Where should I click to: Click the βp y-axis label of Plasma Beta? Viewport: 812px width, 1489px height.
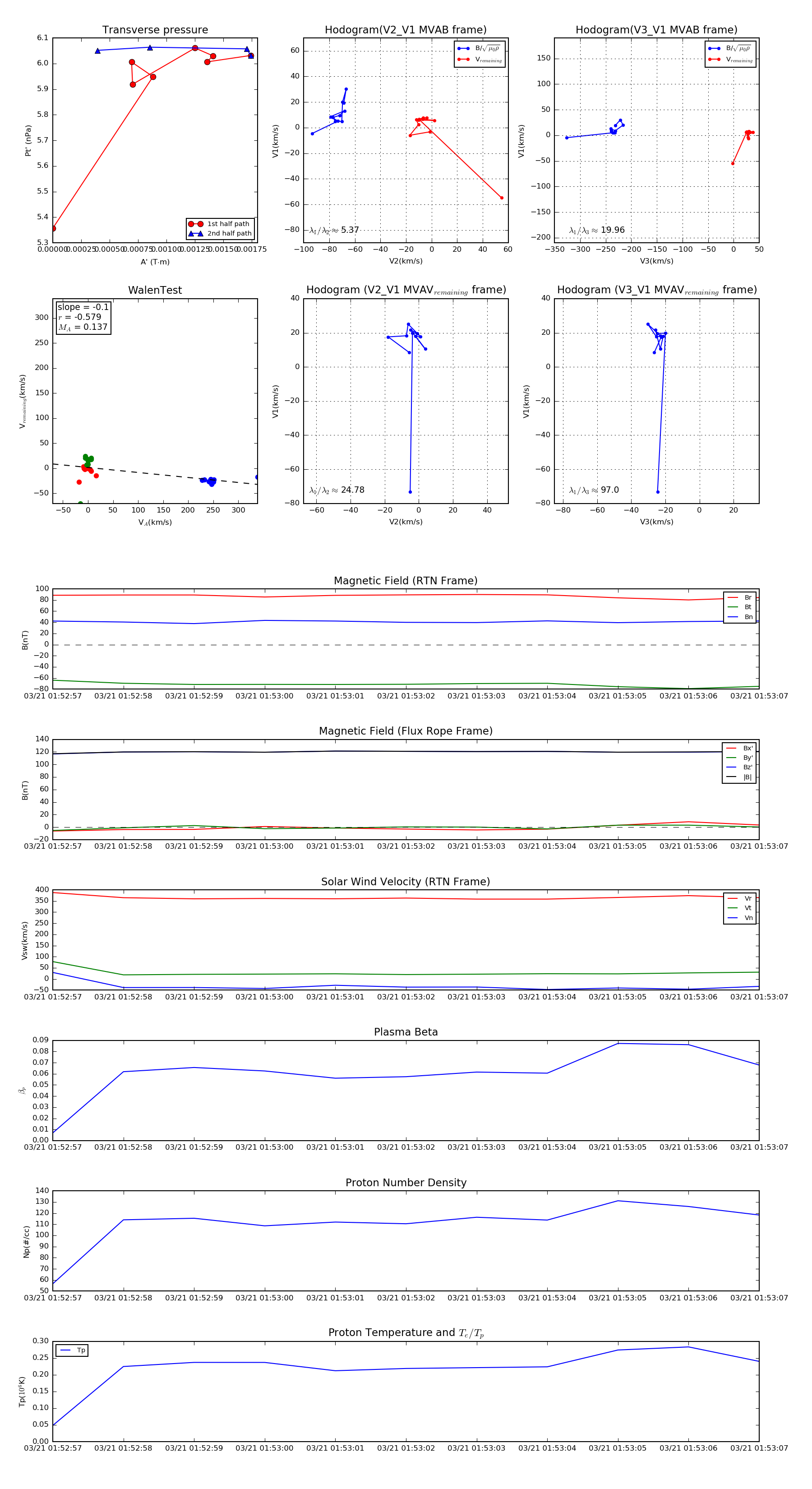click(22, 1090)
